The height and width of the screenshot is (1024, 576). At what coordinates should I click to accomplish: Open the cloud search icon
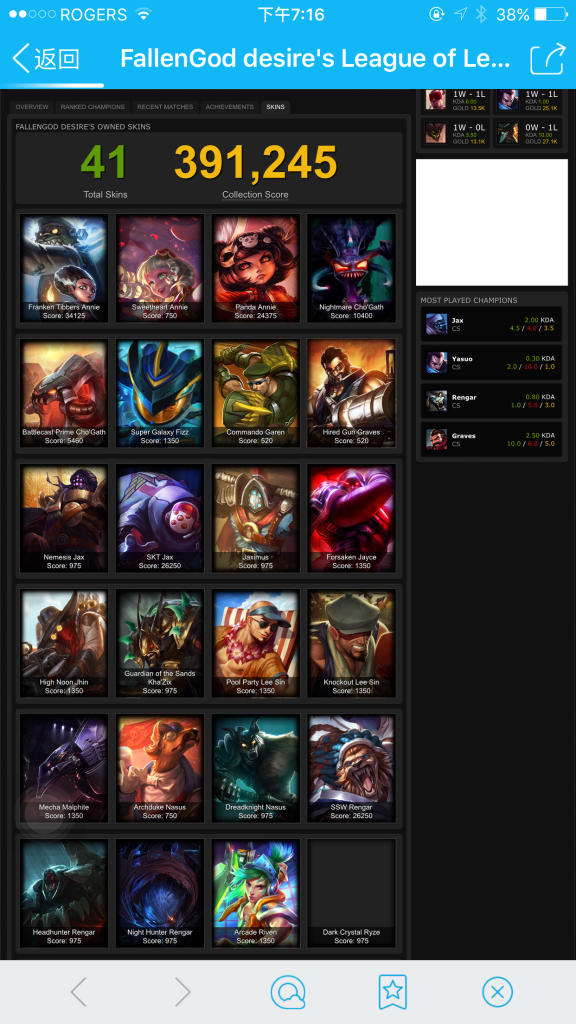[288, 992]
